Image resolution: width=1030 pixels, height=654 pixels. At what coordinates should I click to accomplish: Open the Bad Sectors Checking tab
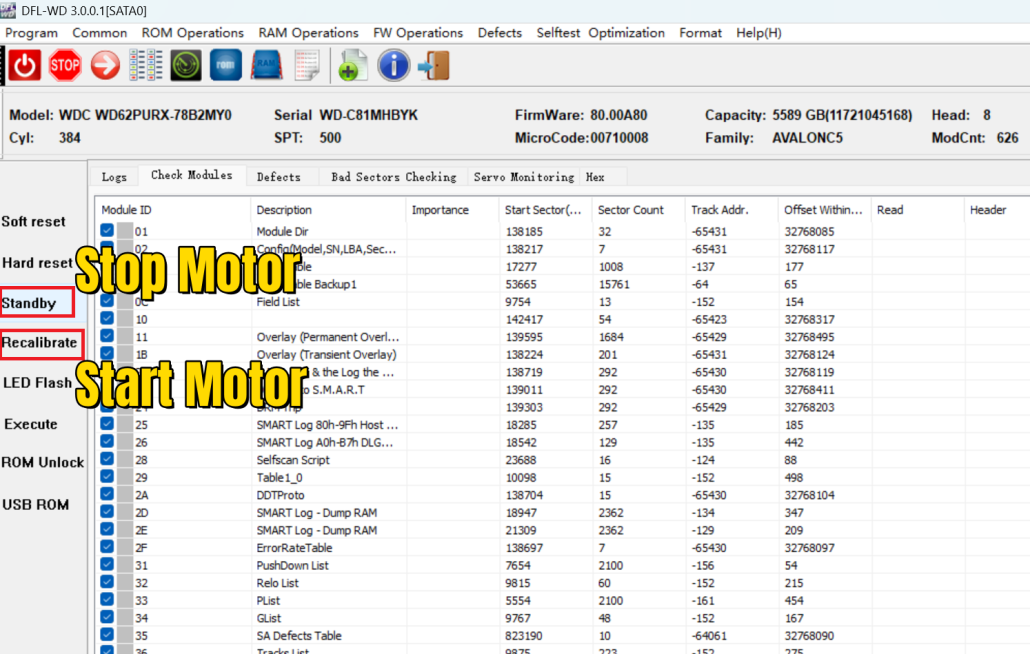tap(393, 177)
